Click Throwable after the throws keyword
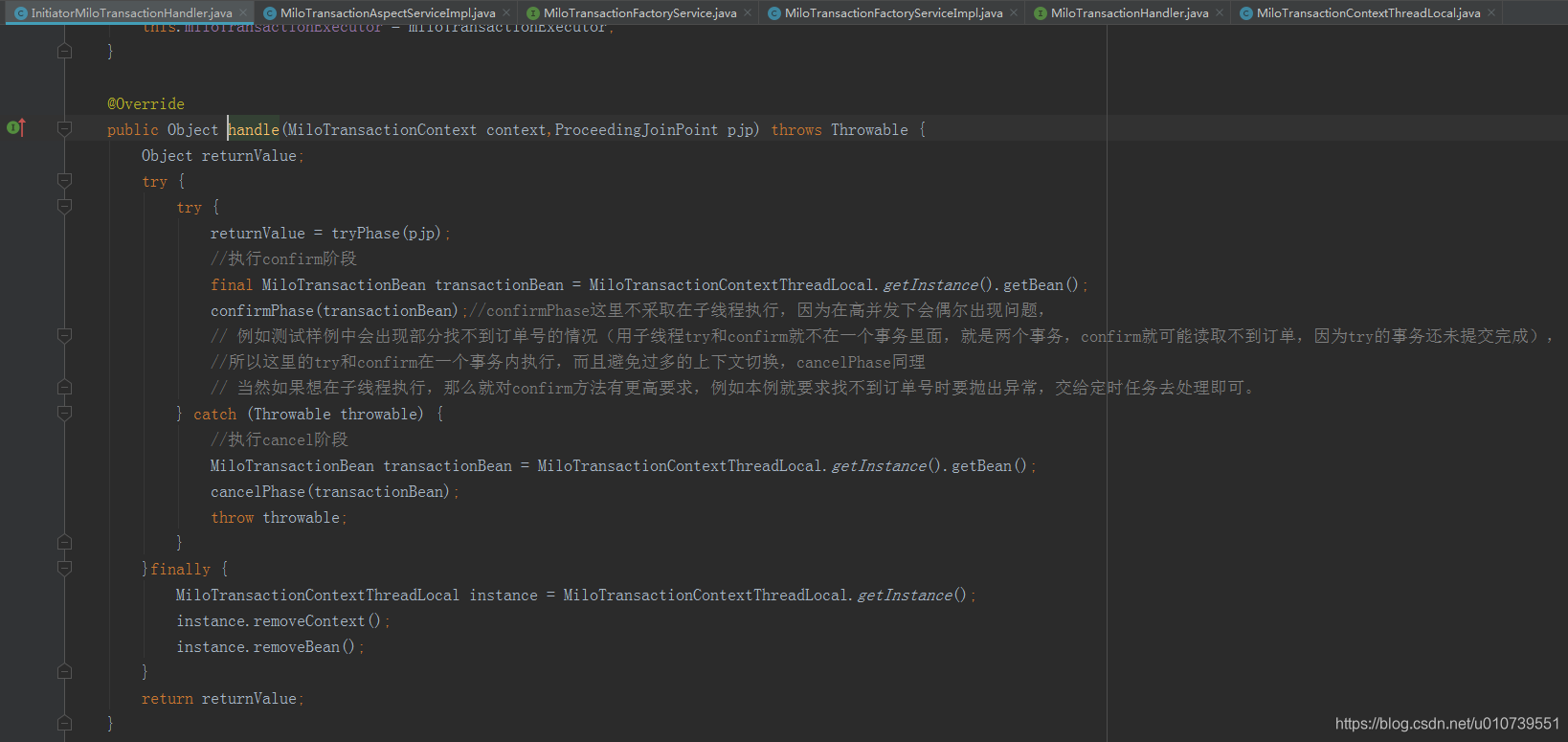Image resolution: width=1568 pixels, height=742 pixels. [x=869, y=129]
